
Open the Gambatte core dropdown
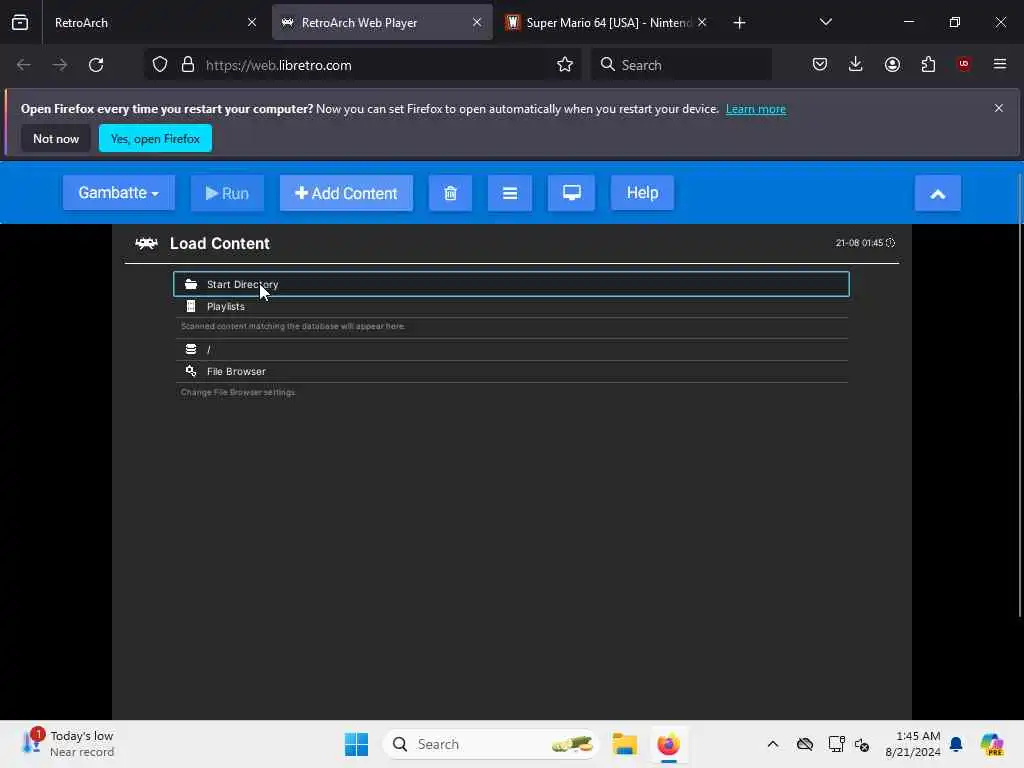tap(119, 193)
